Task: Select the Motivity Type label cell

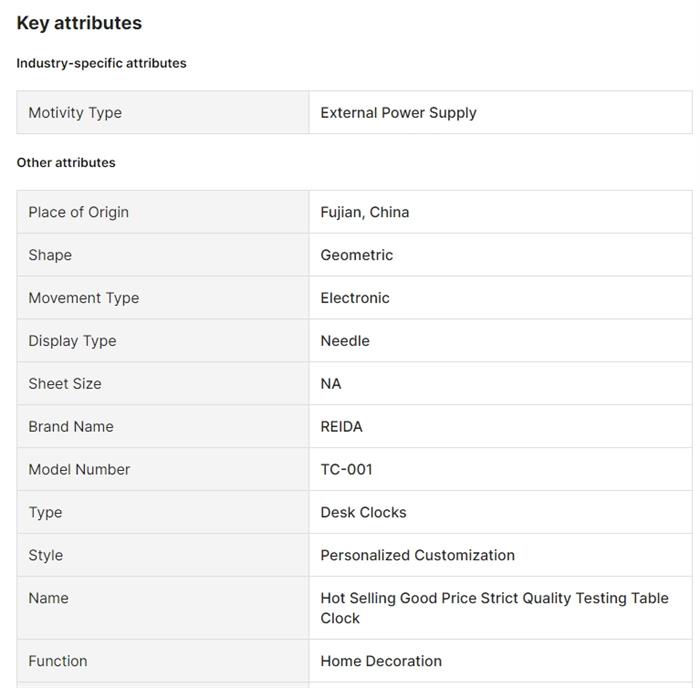Action: tap(75, 113)
